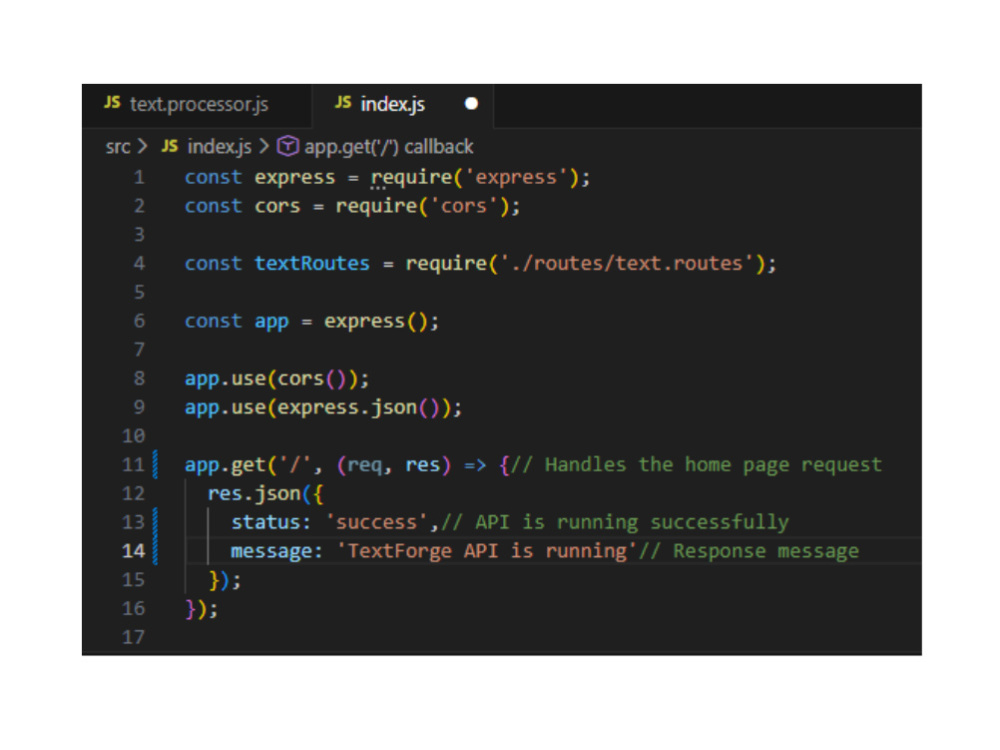Click app.use(cors()) on line 8
The width and height of the screenshot is (1000, 750).
point(277,379)
